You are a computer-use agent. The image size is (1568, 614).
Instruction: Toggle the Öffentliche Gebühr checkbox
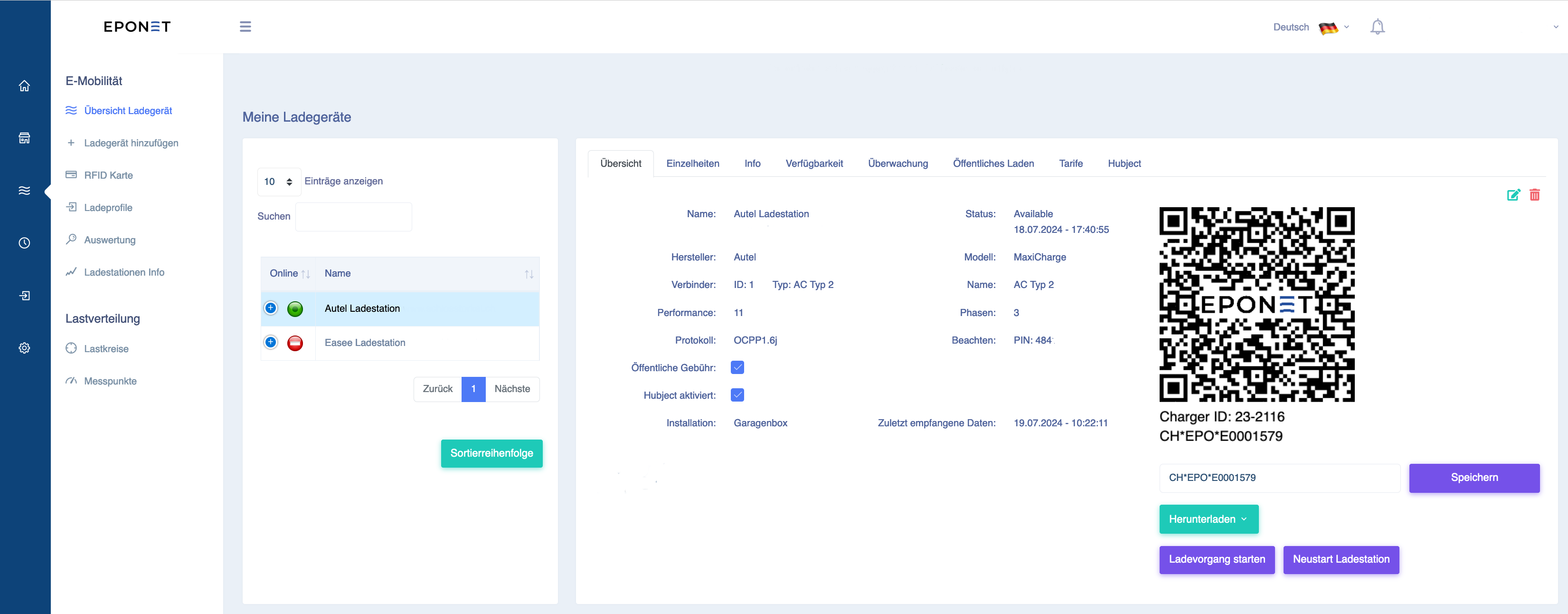(737, 367)
